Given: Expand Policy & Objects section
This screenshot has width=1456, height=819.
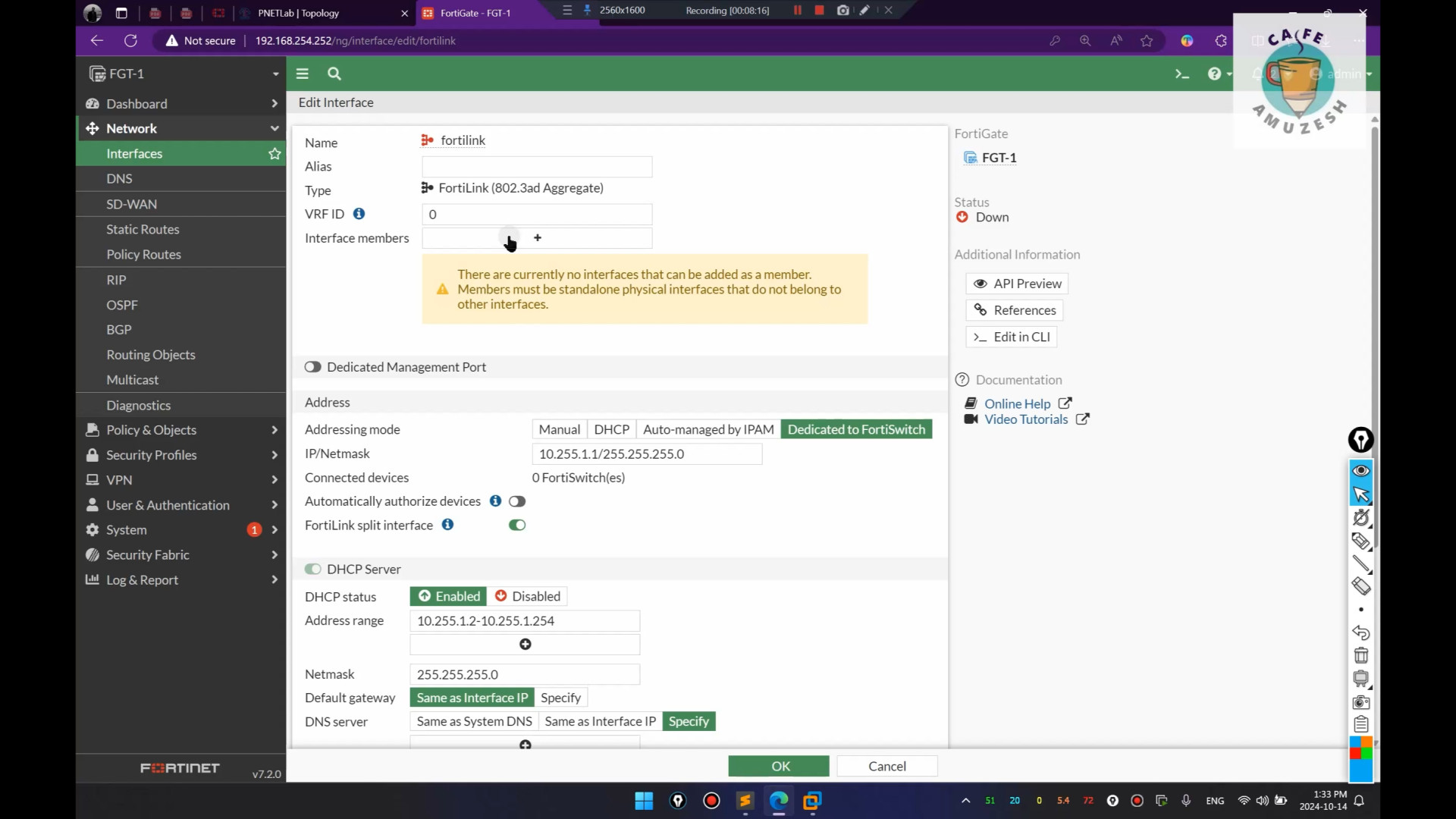Looking at the screenshot, I should (181, 430).
